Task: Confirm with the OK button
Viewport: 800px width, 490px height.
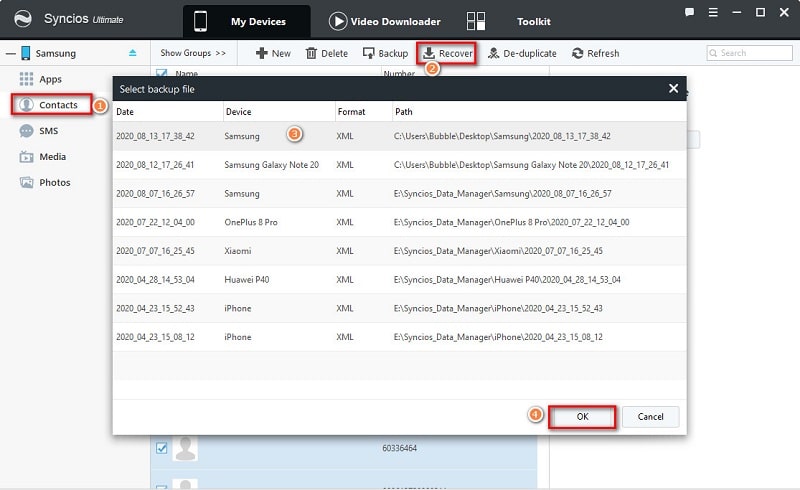Action: click(x=582, y=416)
